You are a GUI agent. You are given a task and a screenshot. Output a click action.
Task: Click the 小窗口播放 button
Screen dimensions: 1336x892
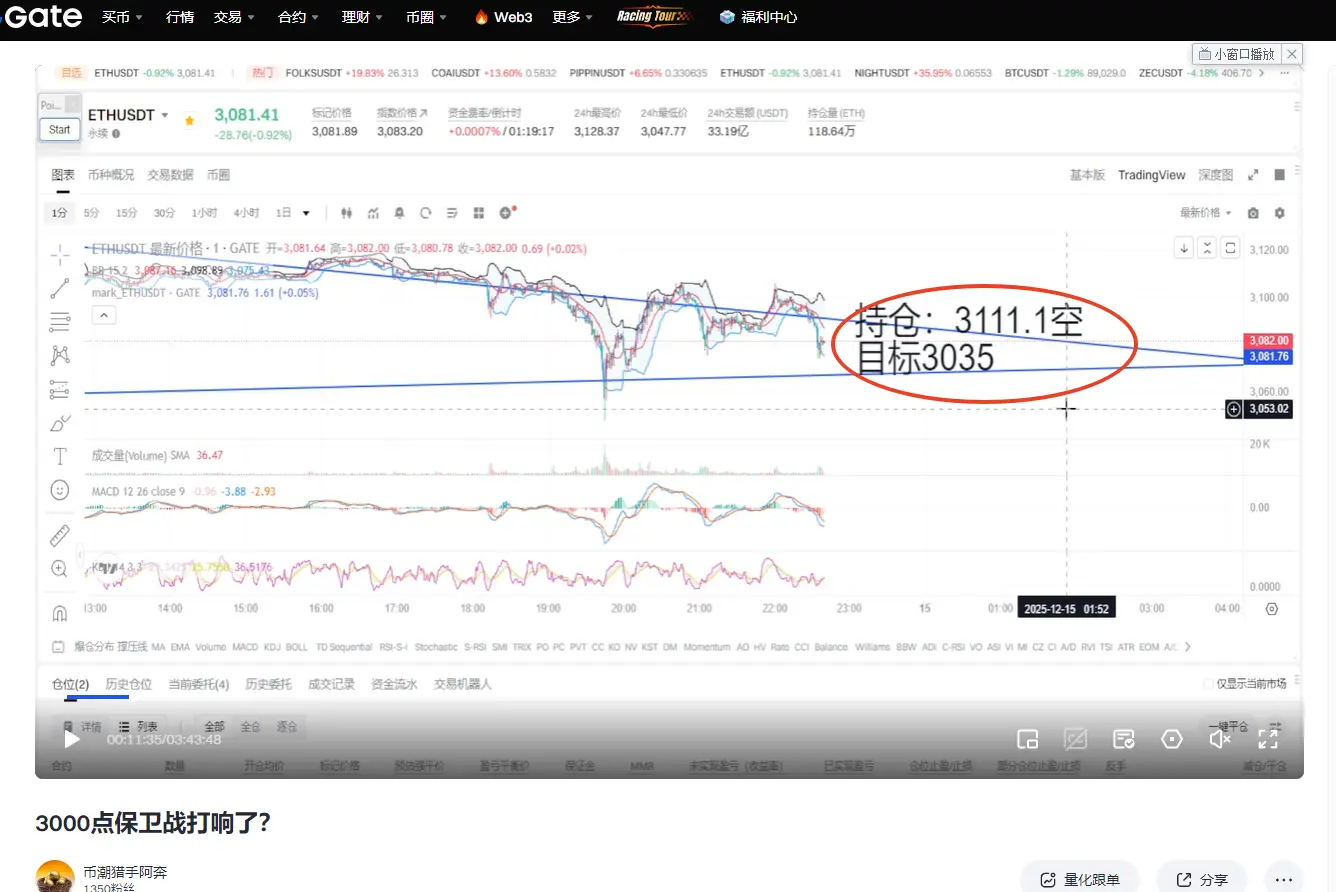(1237, 54)
